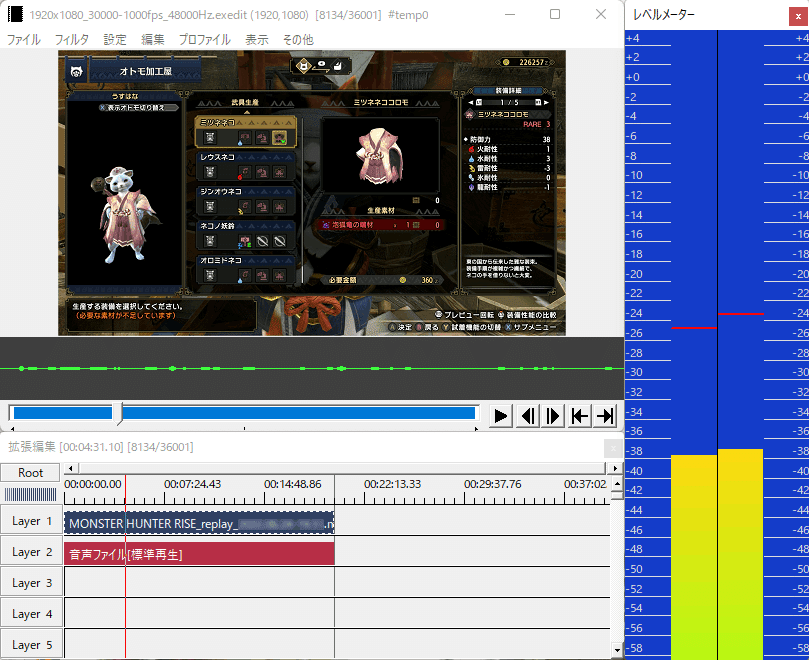Click timeline vertical scroll down arrow
The height and width of the screenshot is (660, 809).
(617, 650)
